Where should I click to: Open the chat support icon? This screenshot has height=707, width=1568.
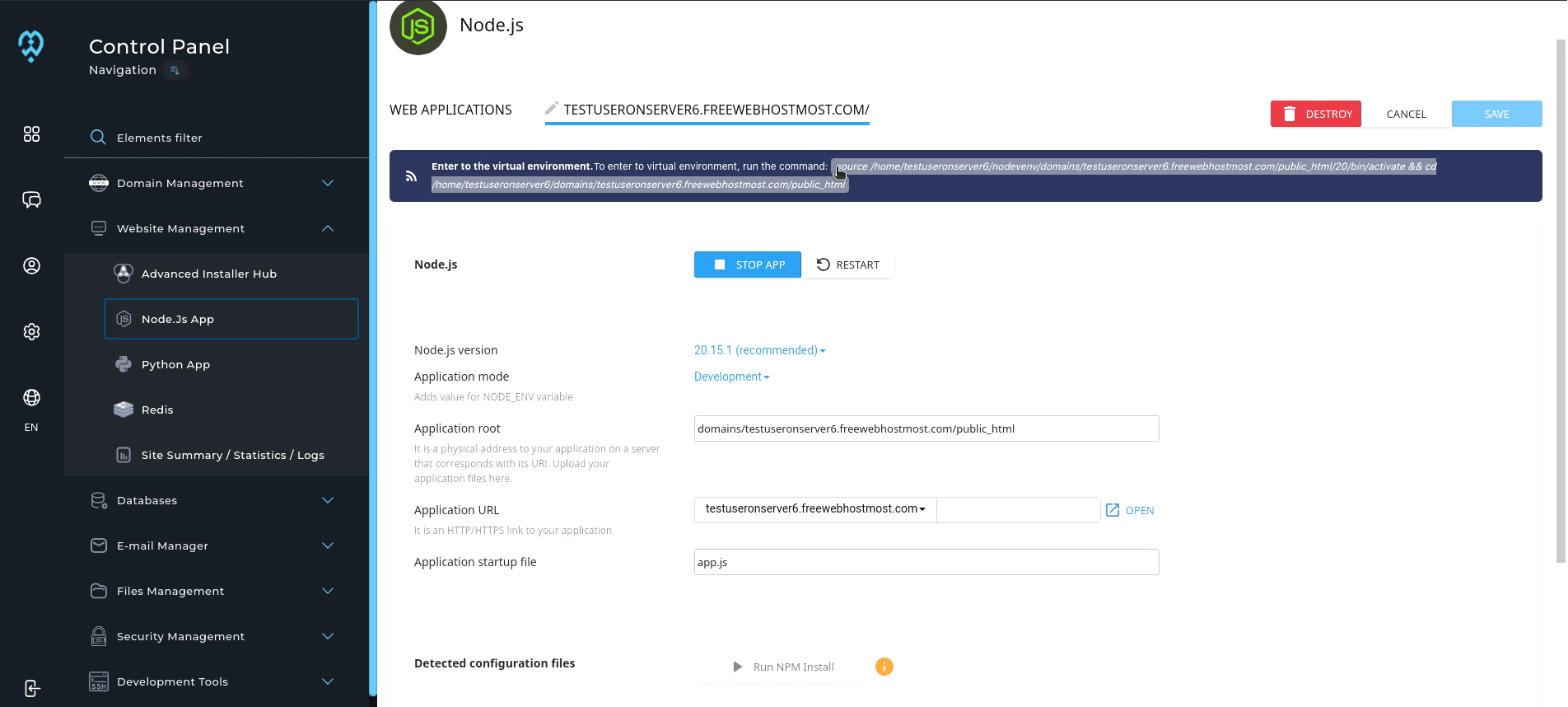pos(31,200)
